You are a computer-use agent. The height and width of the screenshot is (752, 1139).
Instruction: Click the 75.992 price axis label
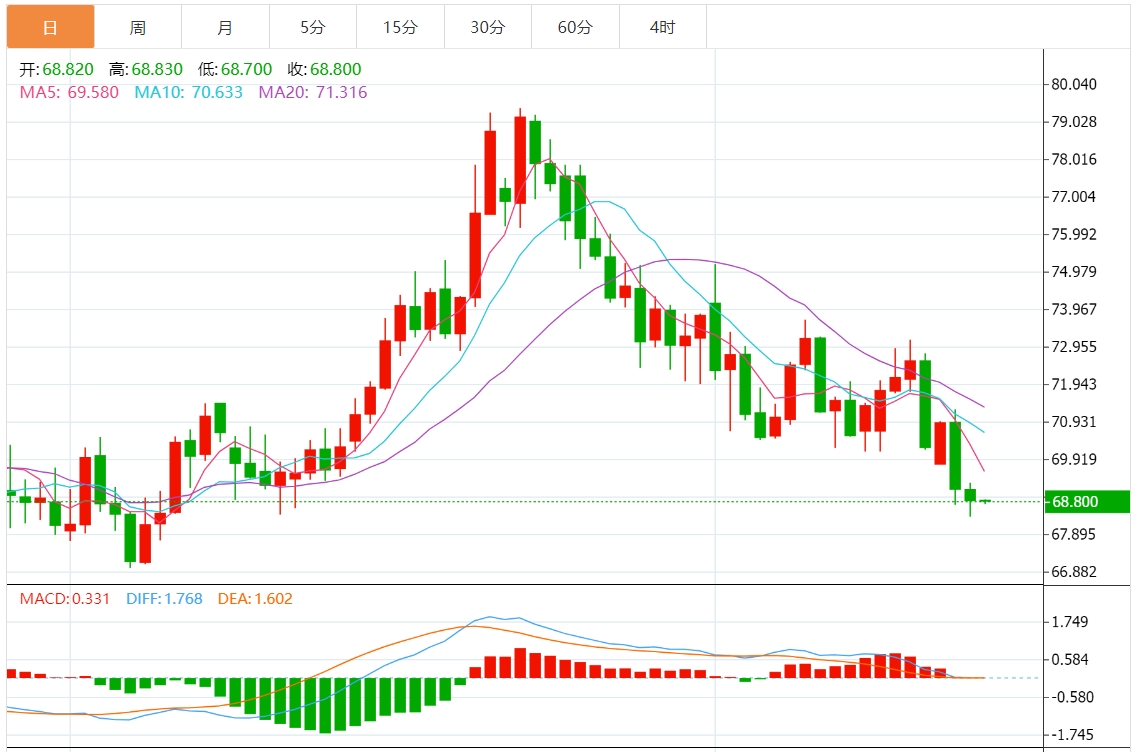1074,234
